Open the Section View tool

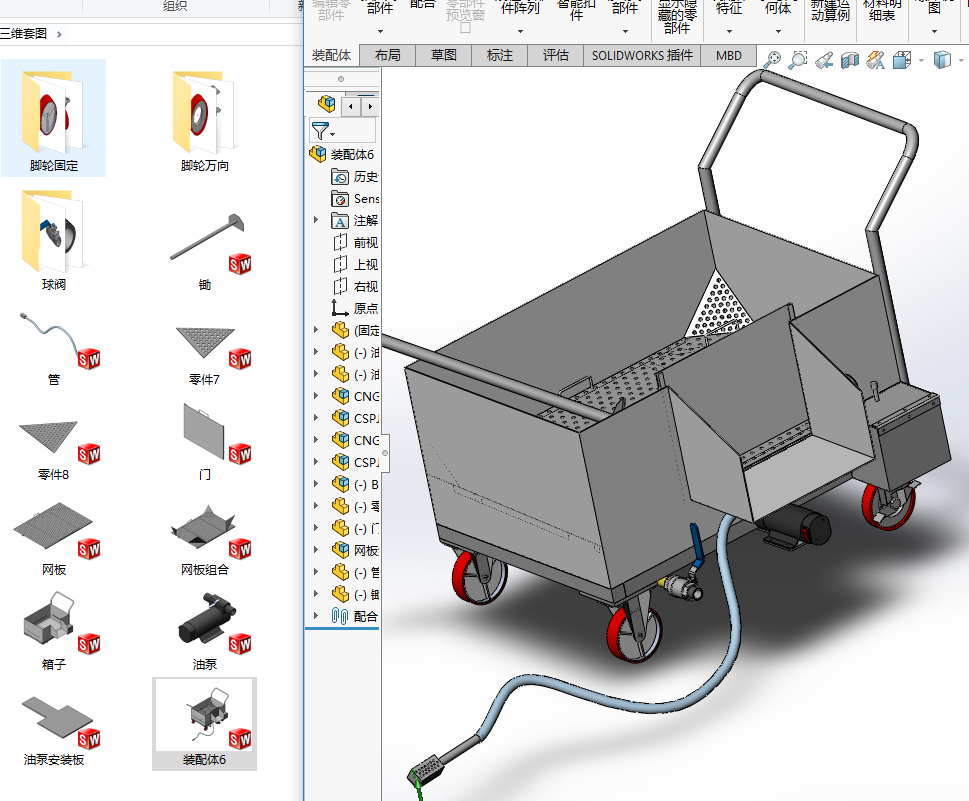point(849,61)
